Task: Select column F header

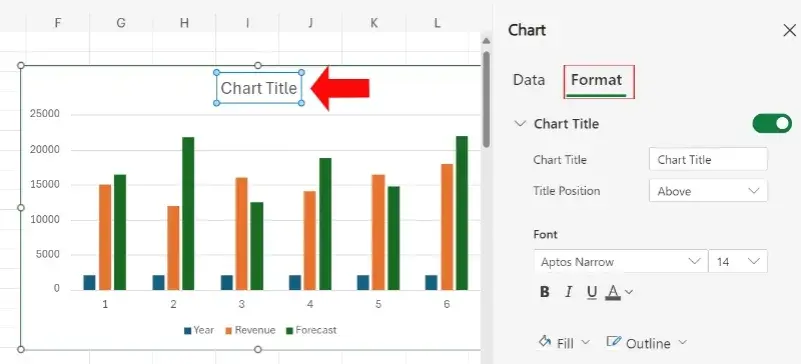Action: [58, 23]
